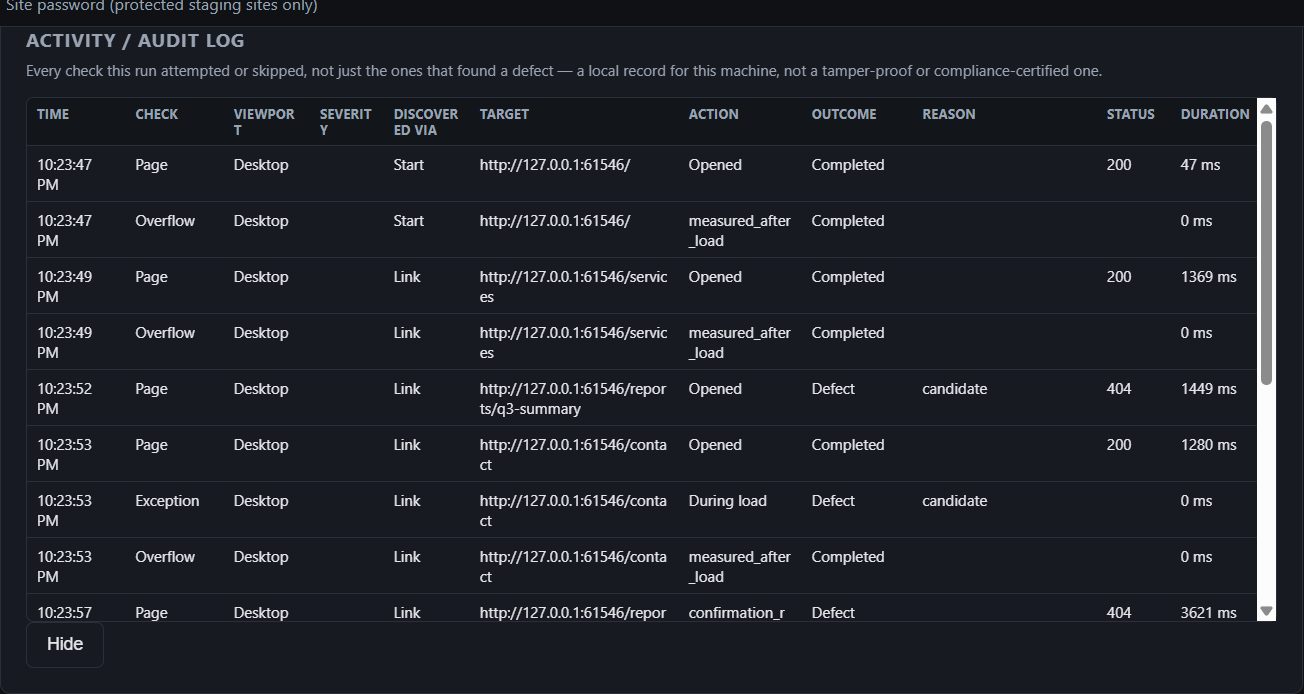Click the Defect outcome in the Exception row

point(833,501)
